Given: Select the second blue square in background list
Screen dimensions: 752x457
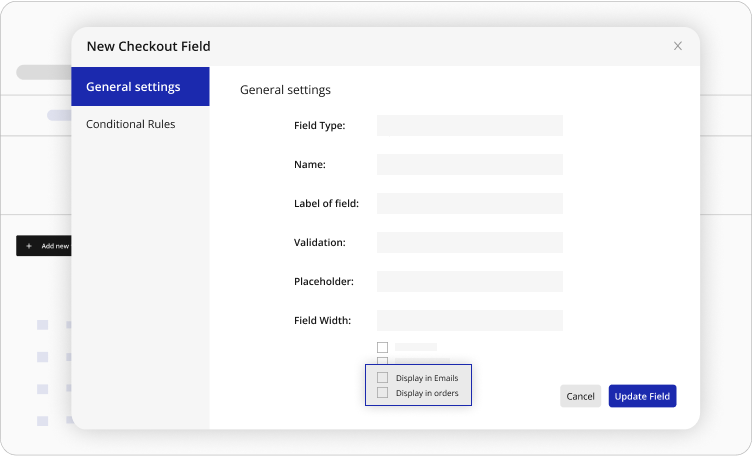Looking at the screenshot, I should (x=42, y=357).
